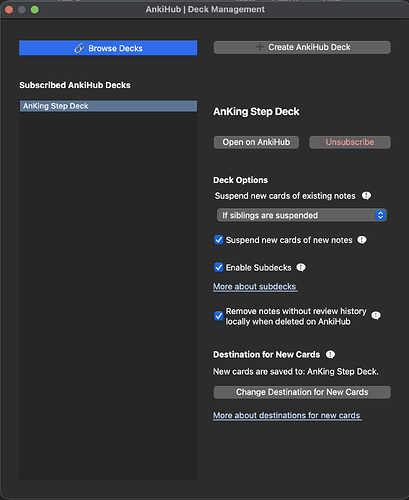Click info icon beside Enable Subdecks

click(301, 267)
